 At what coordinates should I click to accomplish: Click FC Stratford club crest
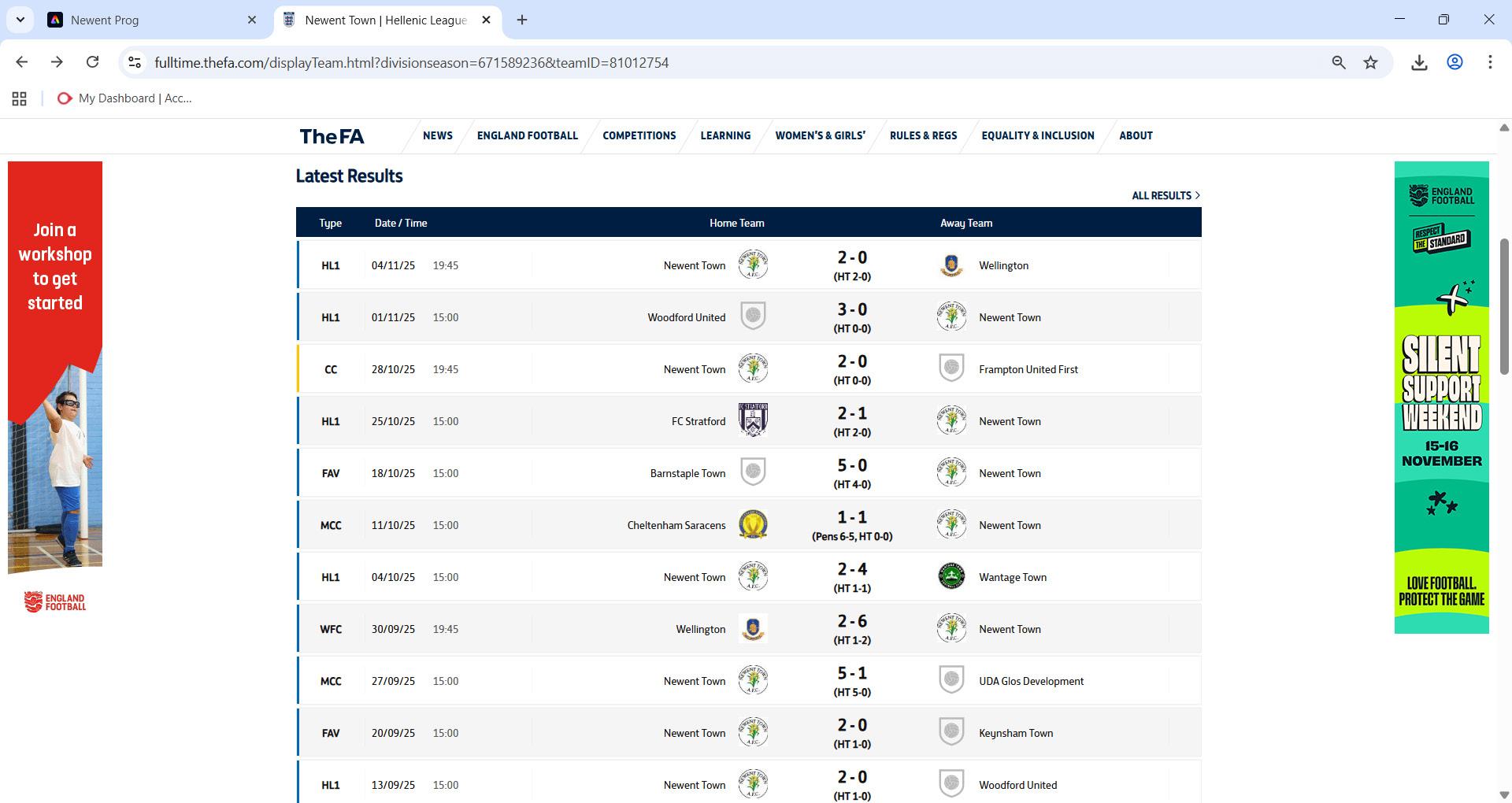(753, 420)
